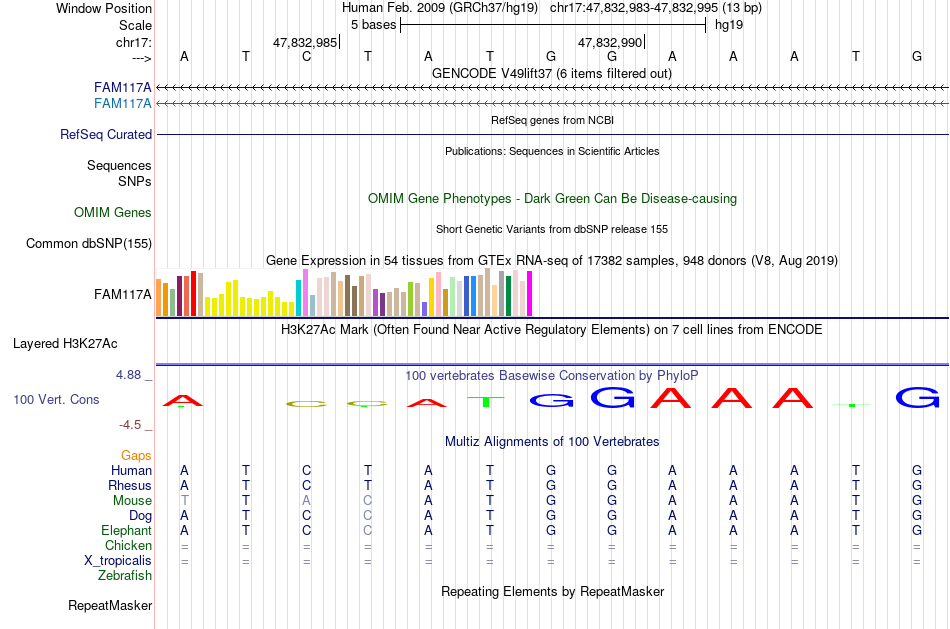Select the Zebrafish species label

point(125,575)
